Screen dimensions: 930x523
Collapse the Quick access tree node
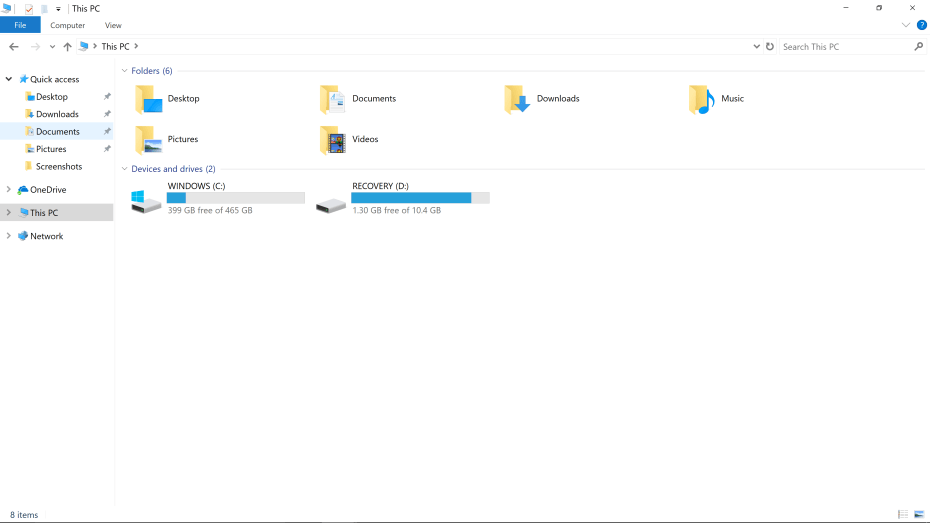pos(9,79)
